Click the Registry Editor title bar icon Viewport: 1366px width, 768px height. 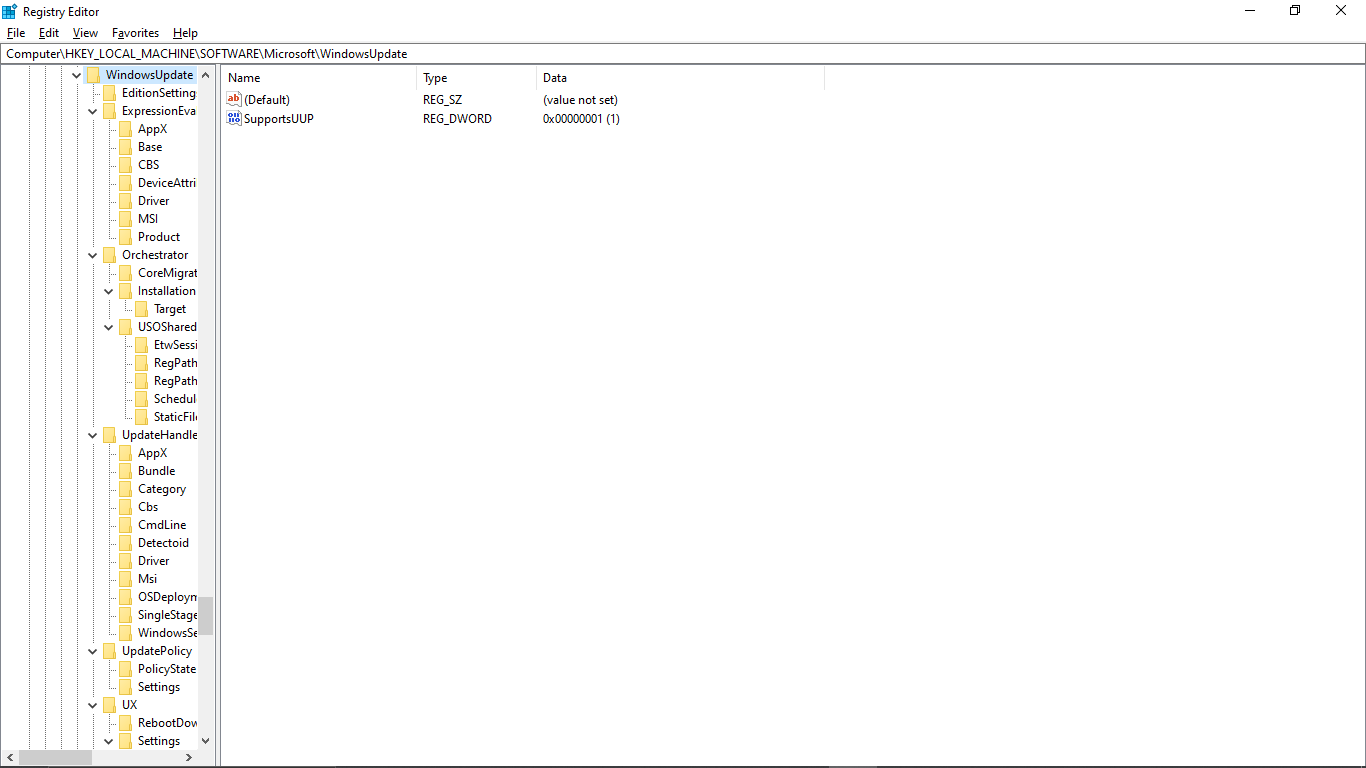coord(9,11)
